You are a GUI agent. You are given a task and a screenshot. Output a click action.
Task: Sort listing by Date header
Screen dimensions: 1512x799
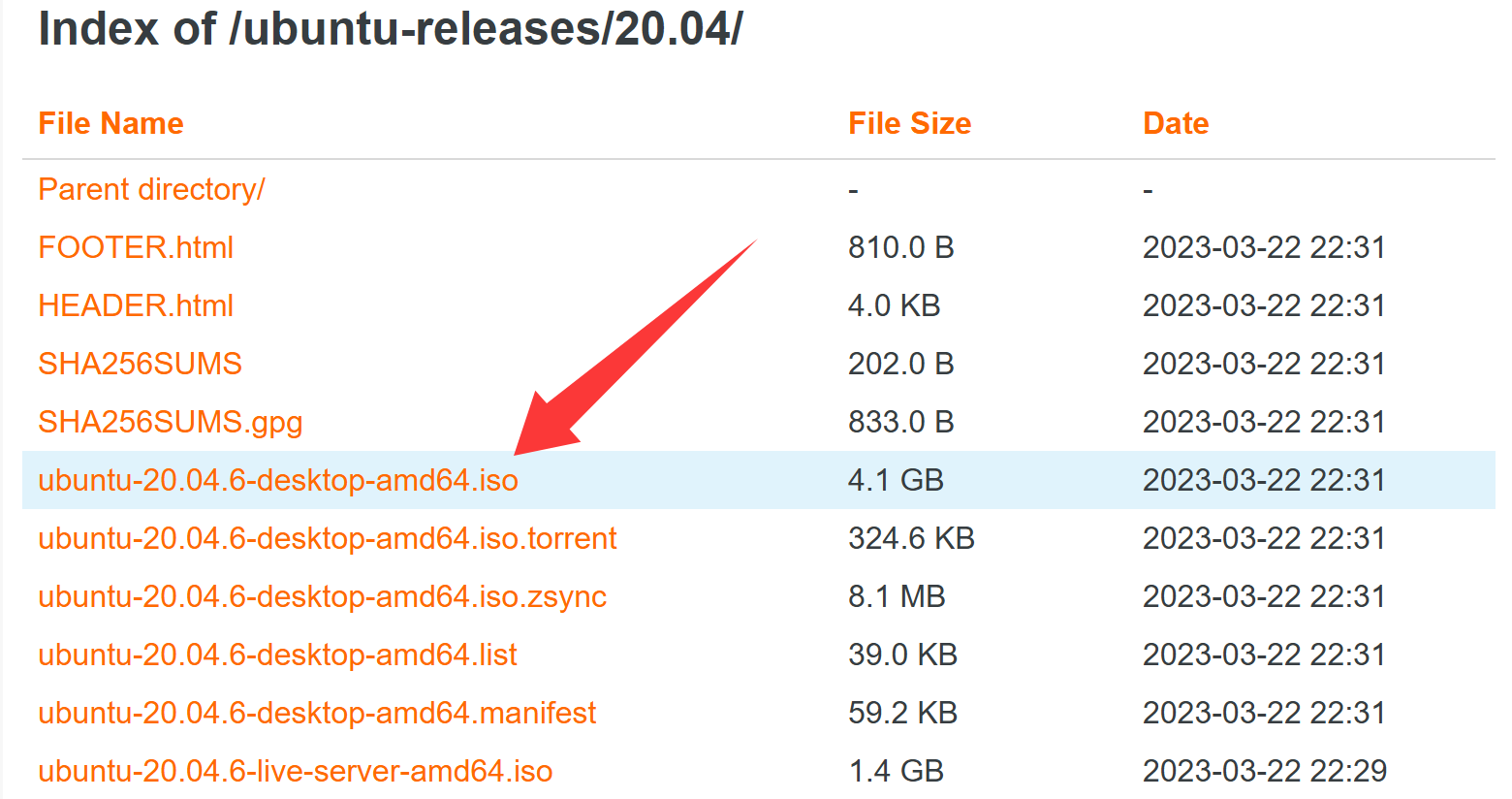(x=1176, y=123)
